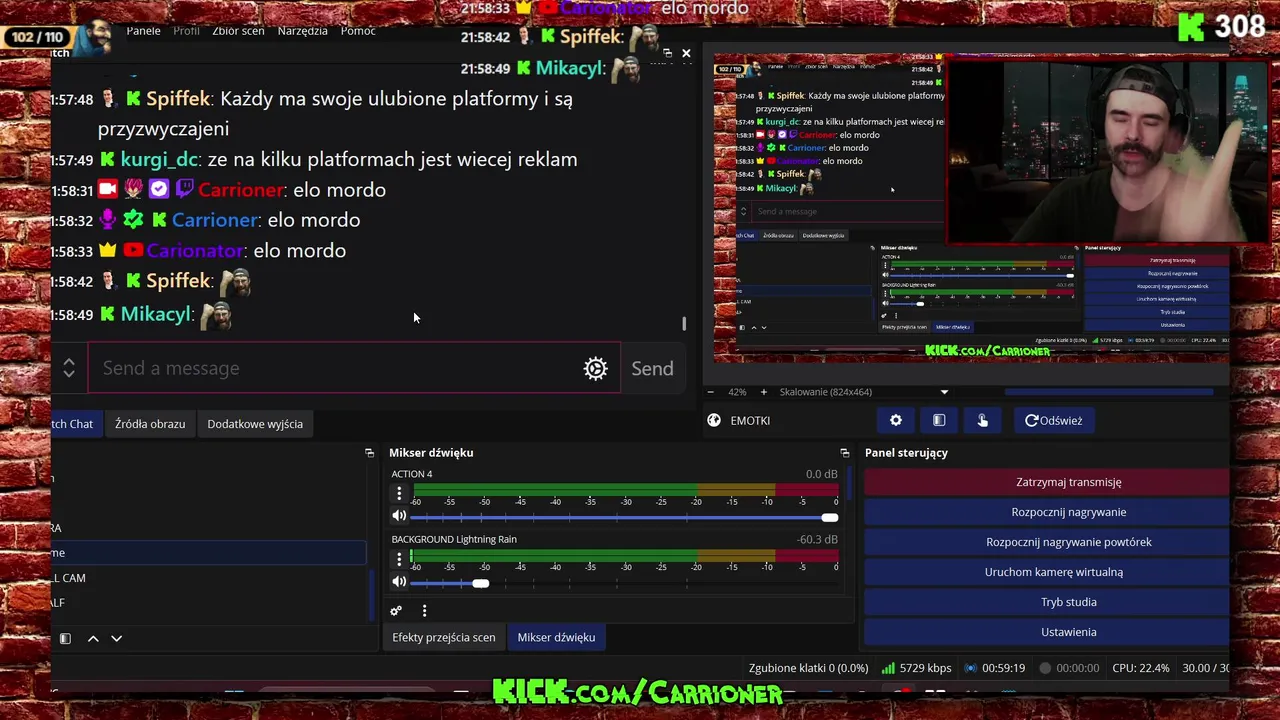Float the scenes dock with its pop-out icon
1280x720 pixels.
(x=369, y=453)
